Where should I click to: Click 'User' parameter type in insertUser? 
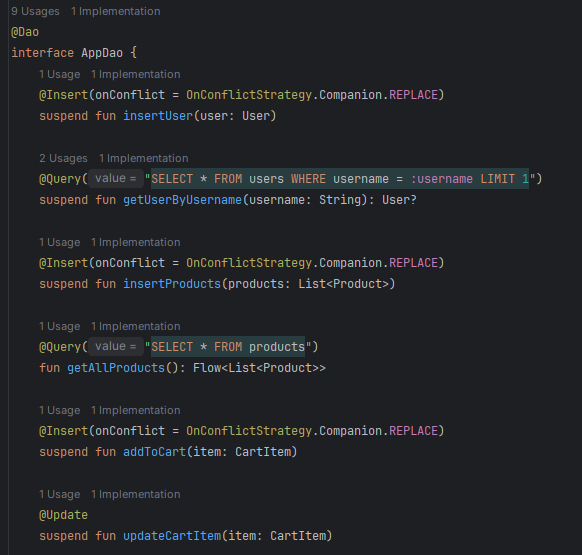[256, 116]
